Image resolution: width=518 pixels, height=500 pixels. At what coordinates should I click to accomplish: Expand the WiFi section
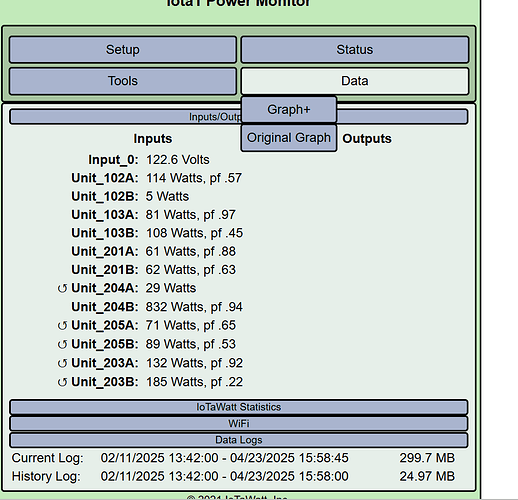coord(239,423)
